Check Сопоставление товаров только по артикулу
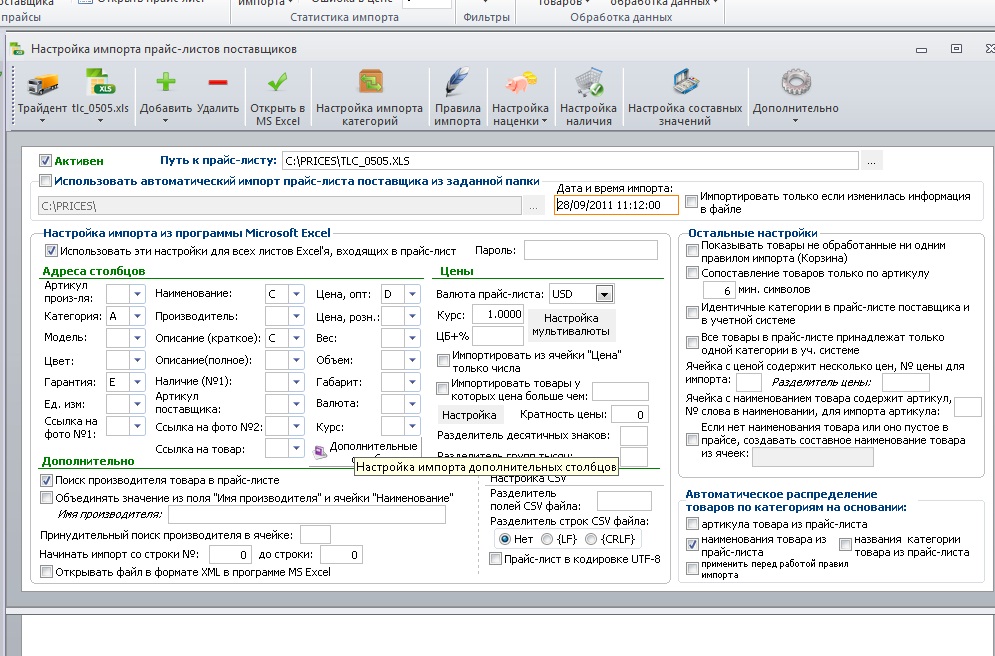995x656 pixels. 692,273
